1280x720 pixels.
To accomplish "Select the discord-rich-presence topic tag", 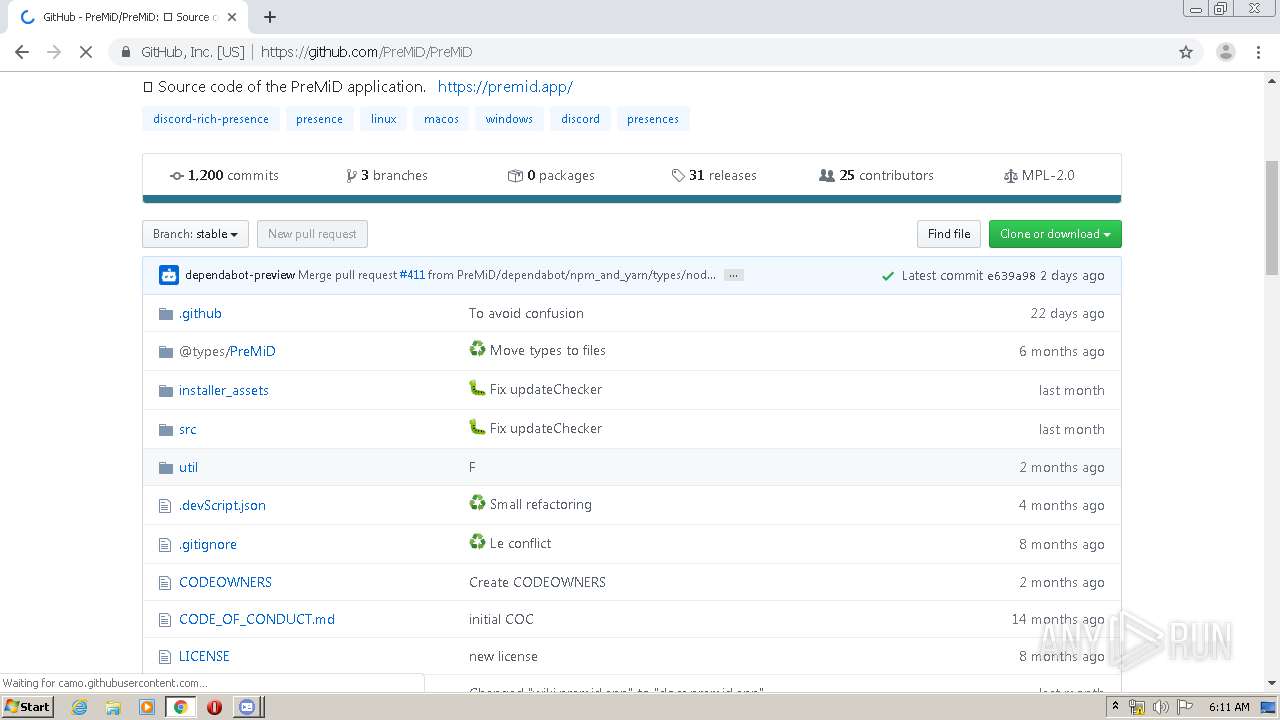I will 211,119.
